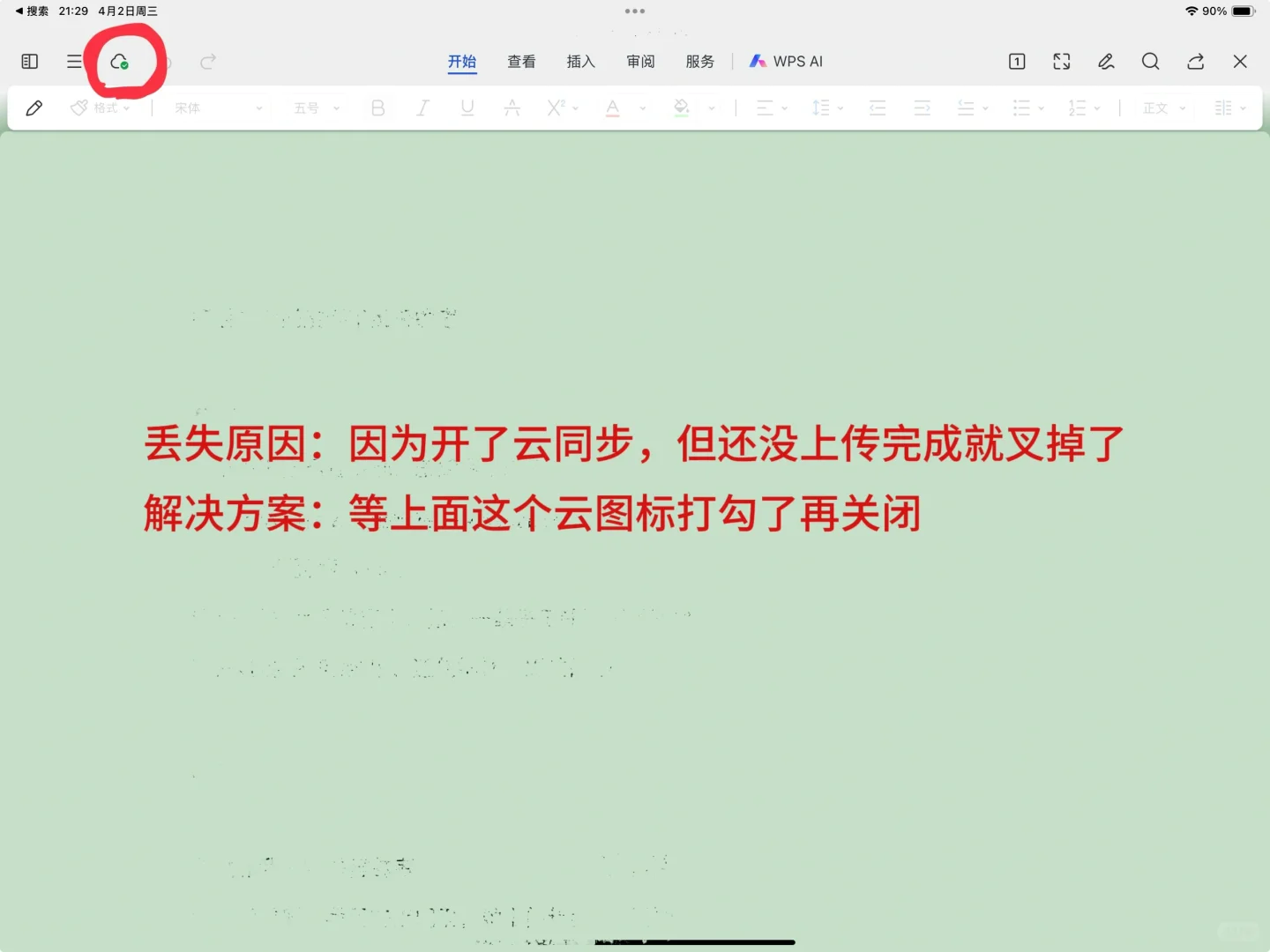Image resolution: width=1270 pixels, height=952 pixels.
Task: Click the page number indicator icon
Action: click(1016, 62)
